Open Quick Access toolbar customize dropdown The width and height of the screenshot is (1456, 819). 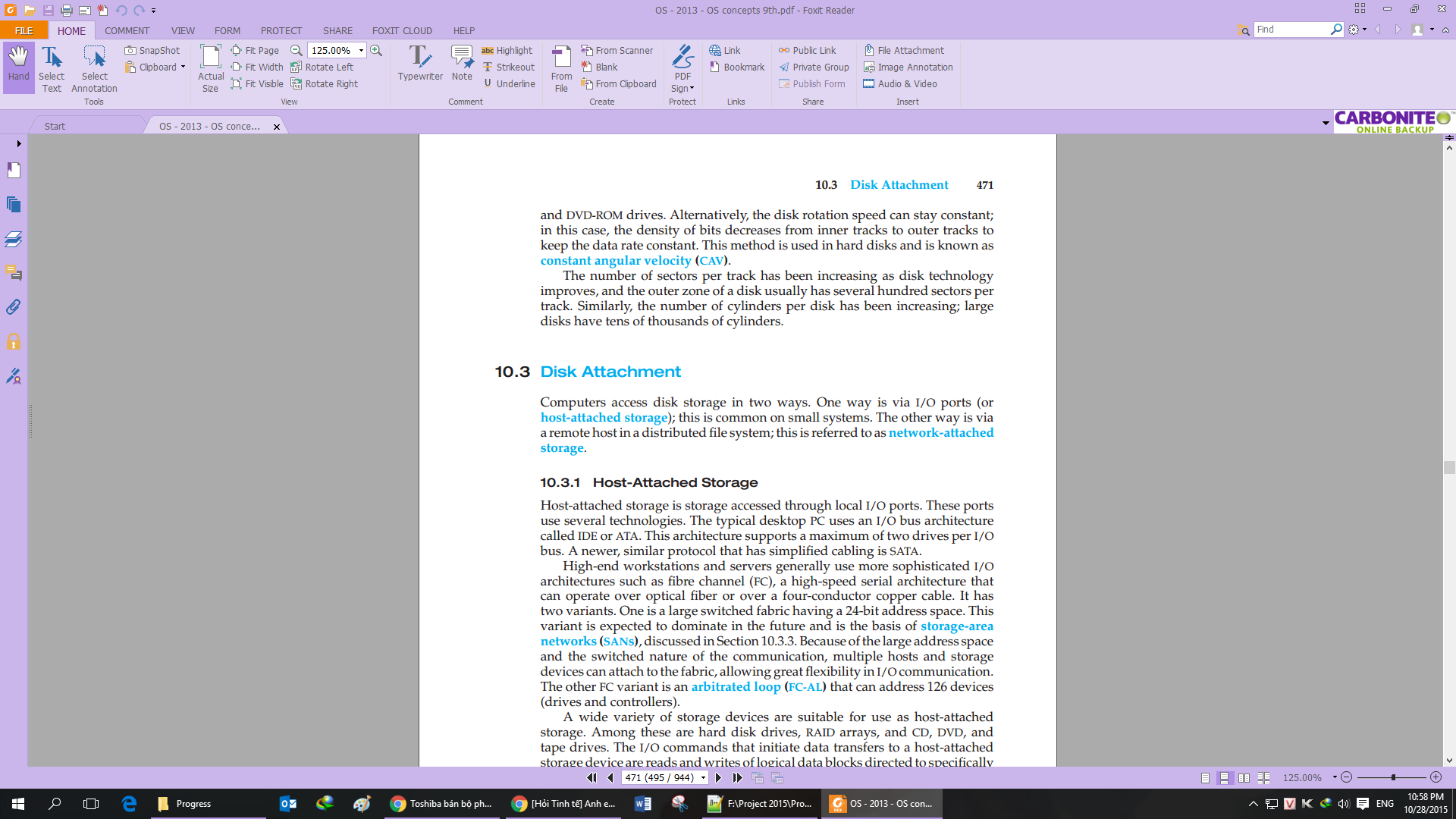point(153,11)
